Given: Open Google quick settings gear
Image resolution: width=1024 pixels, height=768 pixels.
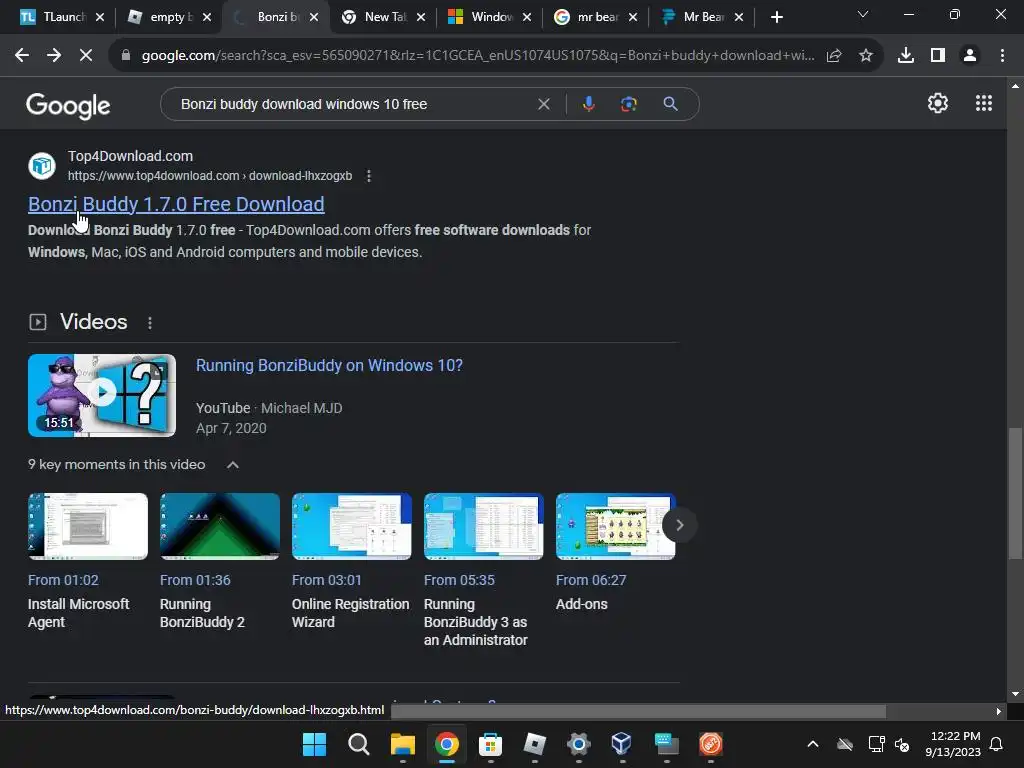Looking at the screenshot, I should [x=938, y=103].
